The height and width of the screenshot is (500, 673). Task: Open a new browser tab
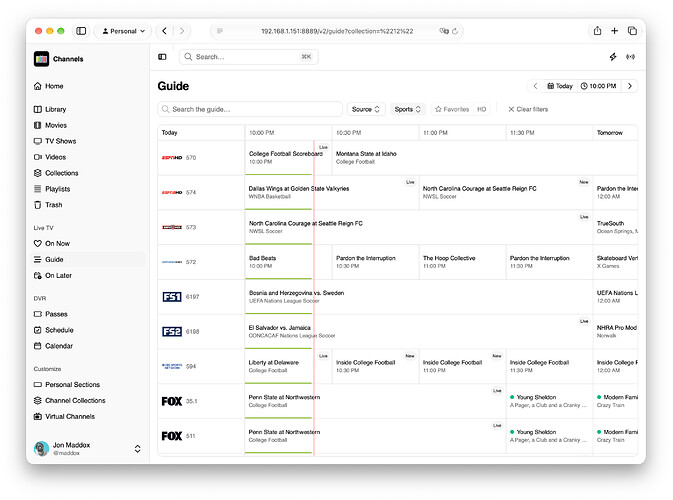(x=615, y=30)
